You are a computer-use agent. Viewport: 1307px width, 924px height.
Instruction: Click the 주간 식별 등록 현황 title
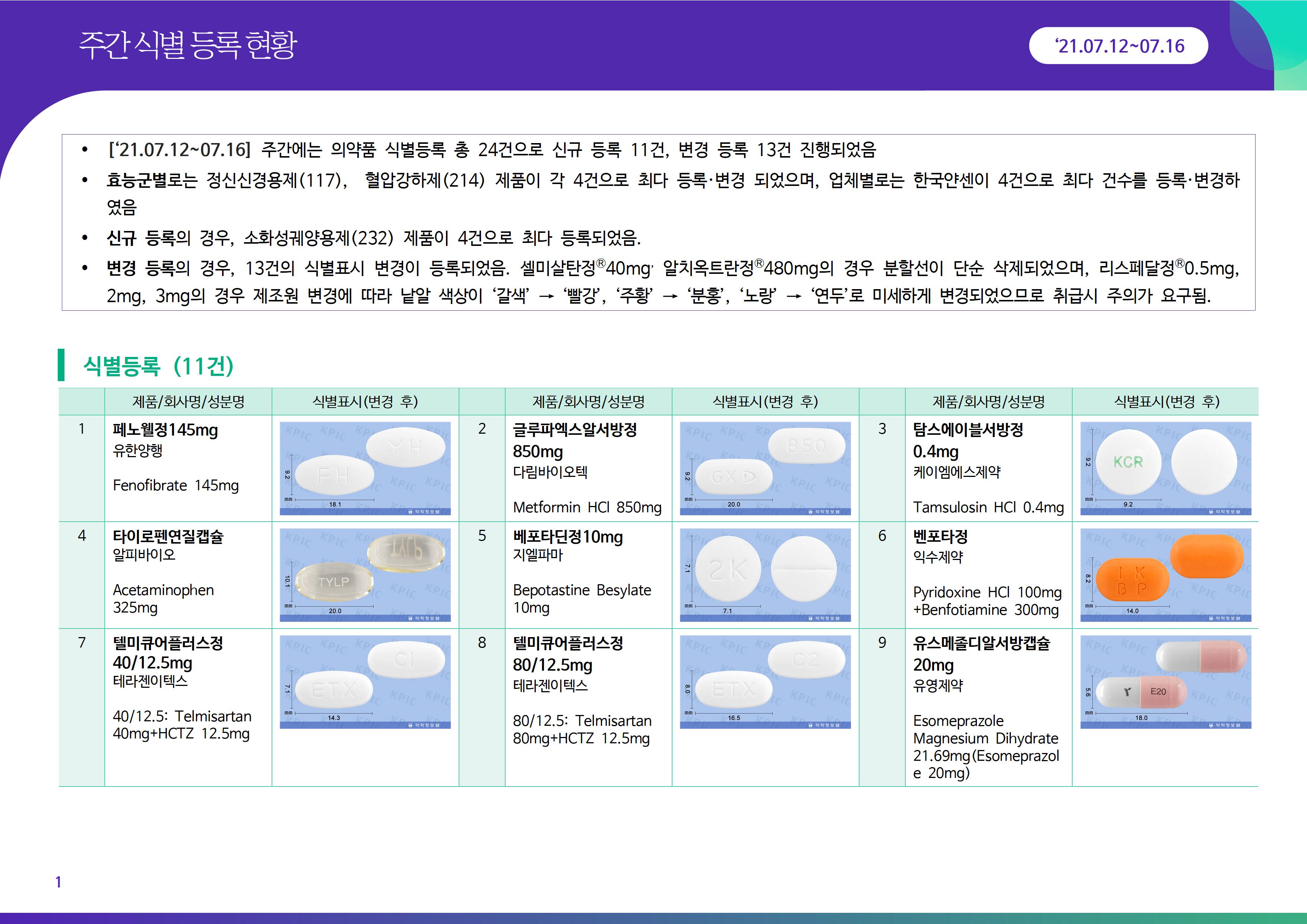click(188, 45)
